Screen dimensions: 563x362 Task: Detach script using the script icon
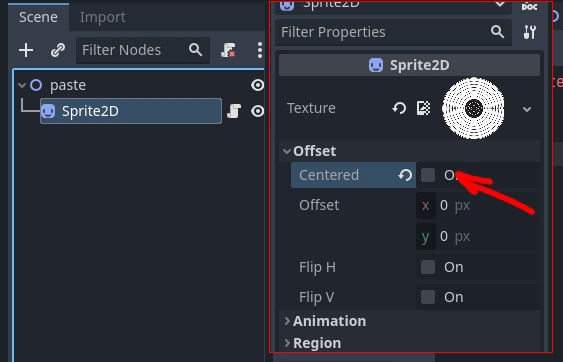click(228, 50)
